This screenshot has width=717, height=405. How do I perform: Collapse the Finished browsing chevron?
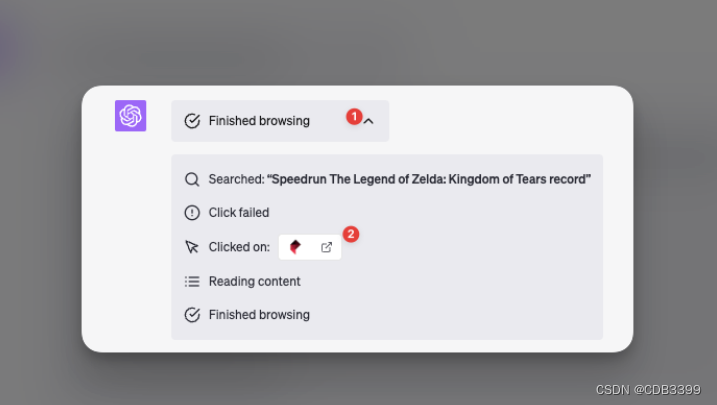pyautogui.click(x=369, y=121)
